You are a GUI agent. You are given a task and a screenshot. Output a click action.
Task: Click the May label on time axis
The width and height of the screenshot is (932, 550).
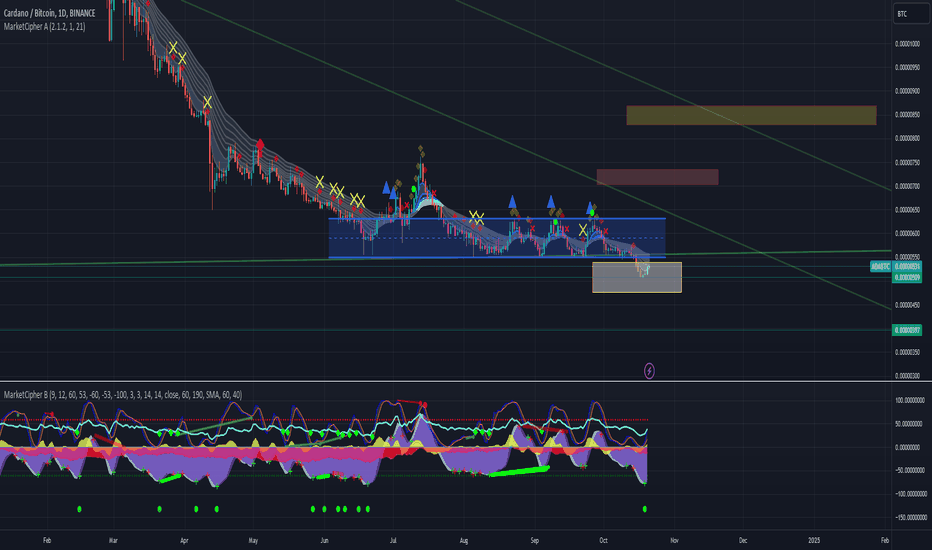pyautogui.click(x=253, y=540)
